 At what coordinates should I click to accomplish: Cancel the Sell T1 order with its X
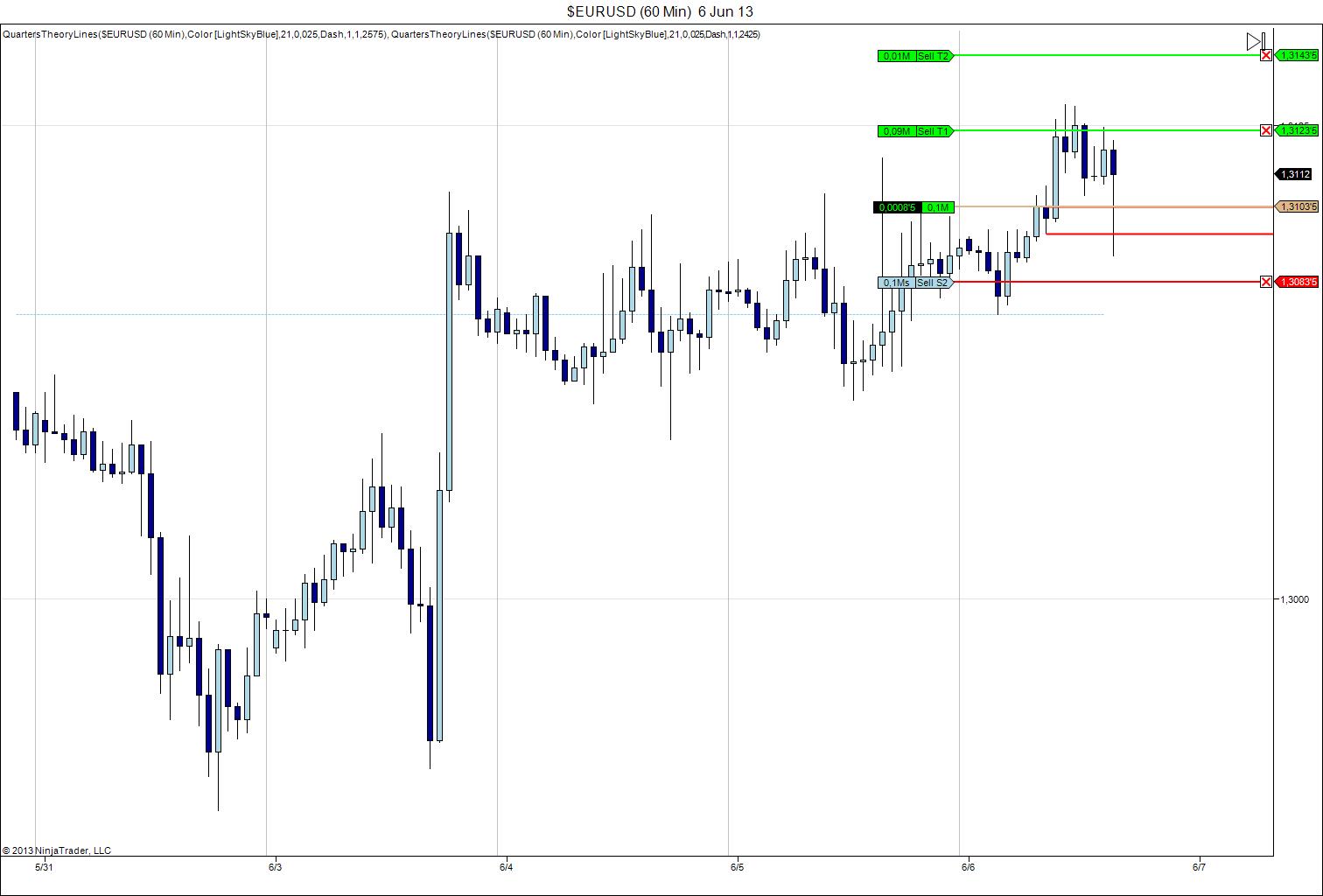pyautogui.click(x=1266, y=131)
